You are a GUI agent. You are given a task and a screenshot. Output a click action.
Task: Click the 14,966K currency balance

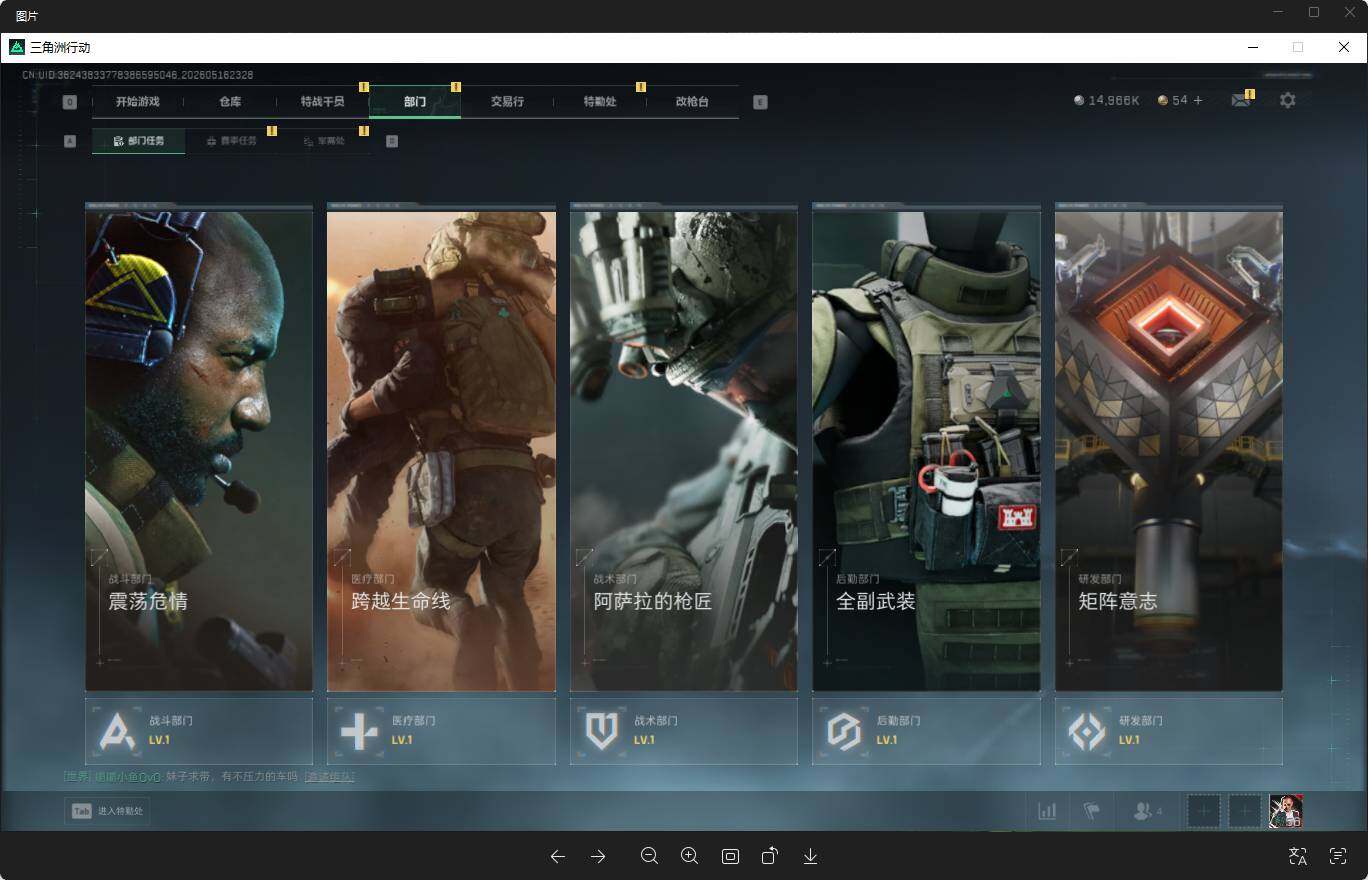1114,101
